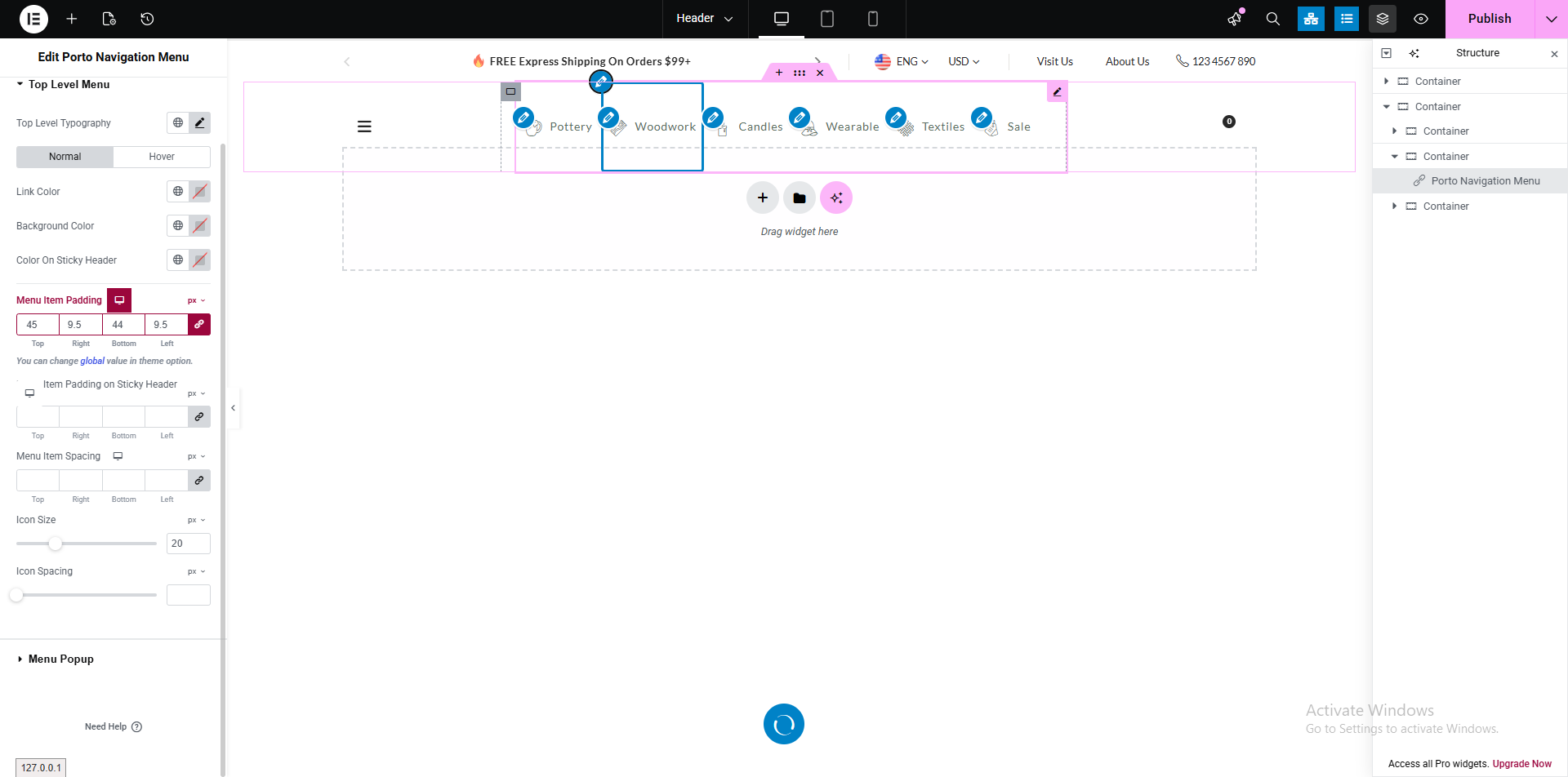Click the Publish button
The image size is (1568, 777).
pos(1490,19)
